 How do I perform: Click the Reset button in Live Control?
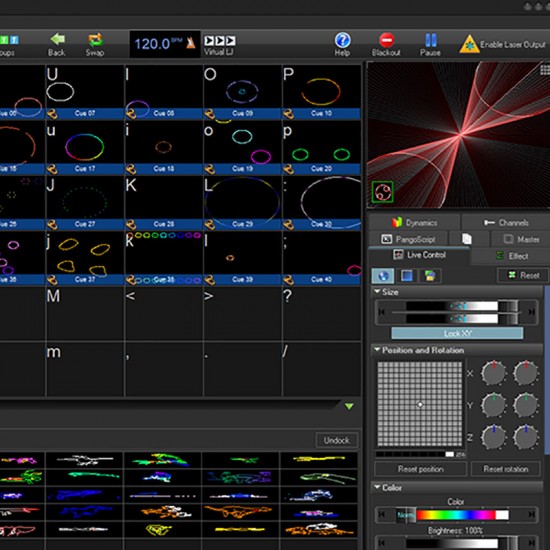pos(523,275)
